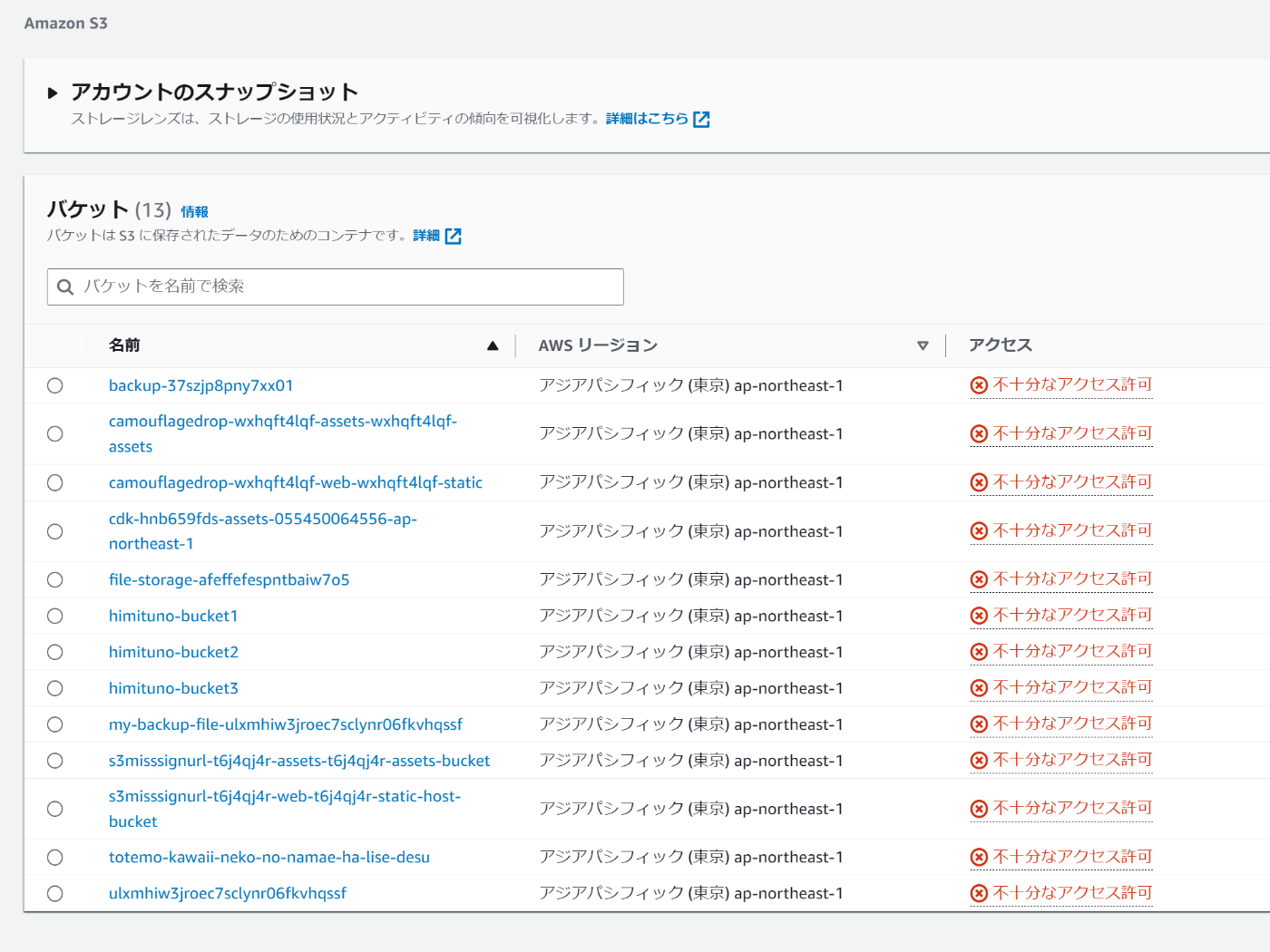Click error icon in s3misssignurl static-host-bucket row

[979, 809]
